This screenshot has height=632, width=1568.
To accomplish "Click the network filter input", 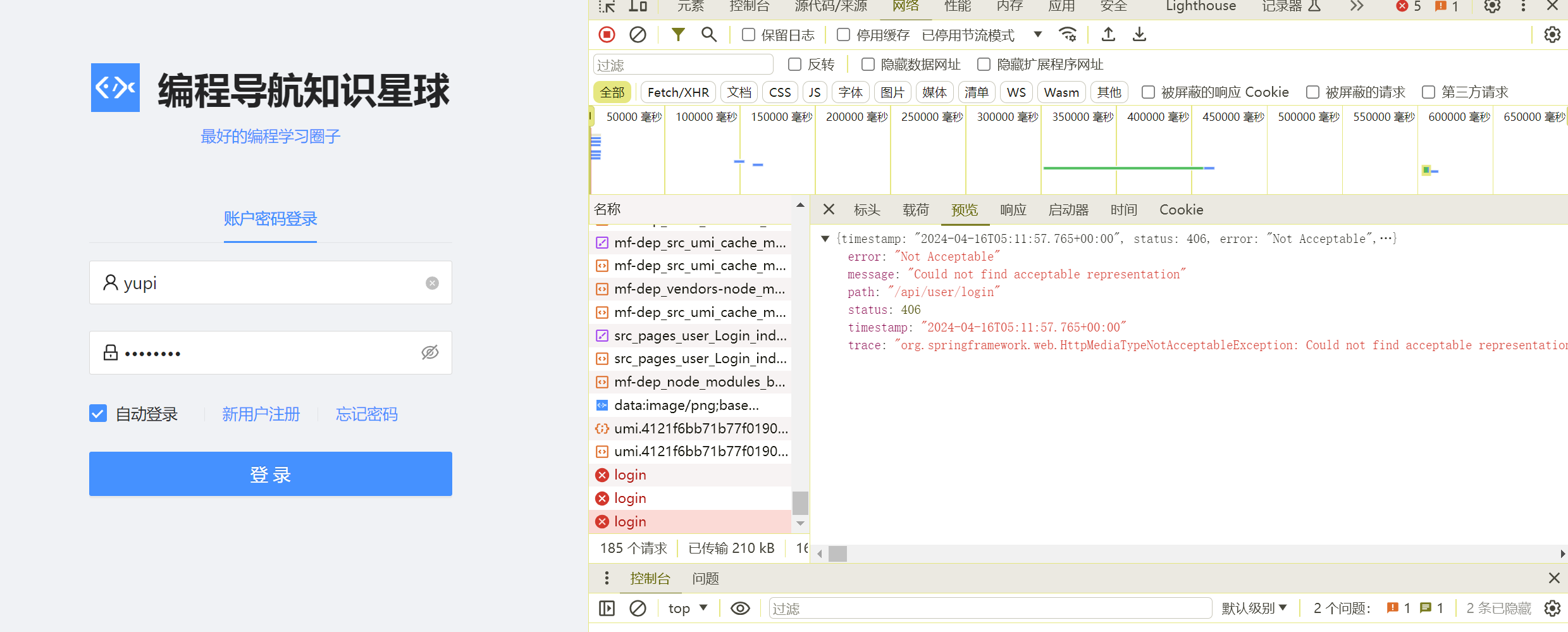I will 683,65.
